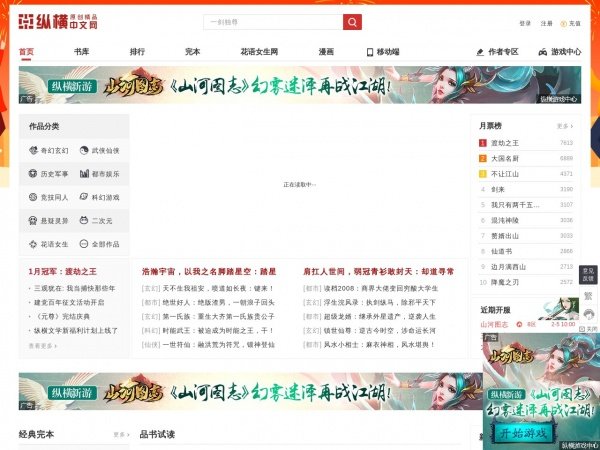Image resolution: width=600 pixels, height=450 pixels.
Task: Click the 登录 login link
Action: [525, 24]
